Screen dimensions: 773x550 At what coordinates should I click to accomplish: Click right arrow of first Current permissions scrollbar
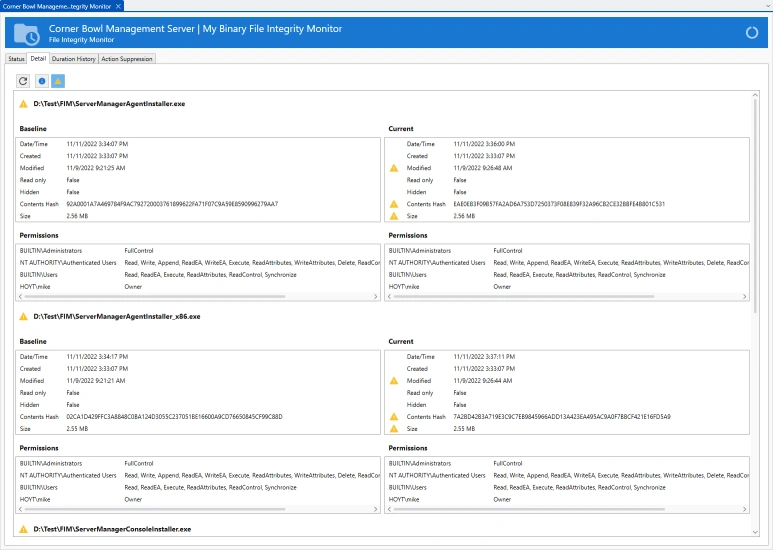[744, 297]
